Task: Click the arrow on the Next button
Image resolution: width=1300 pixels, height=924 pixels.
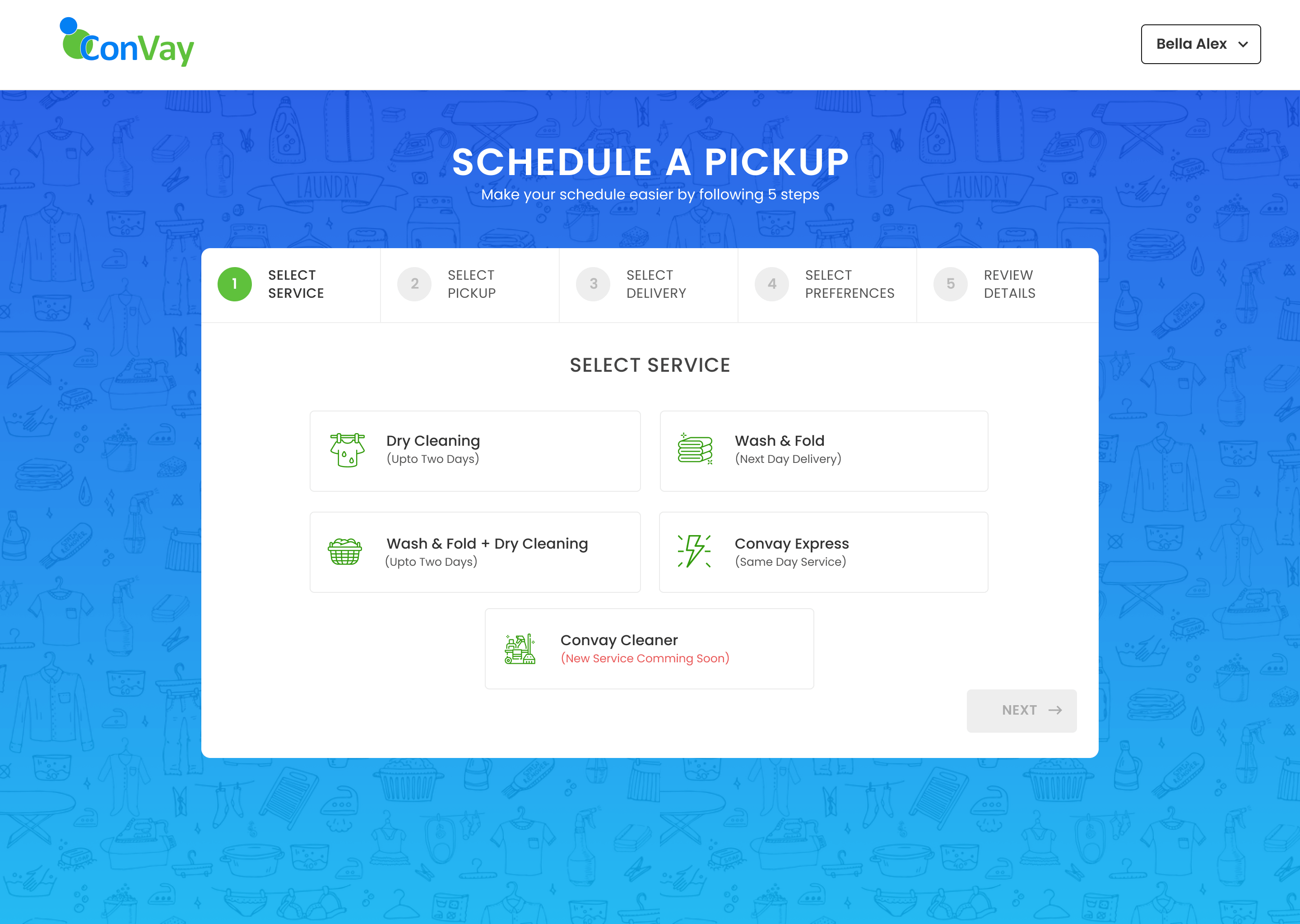Action: [1055, 710]
